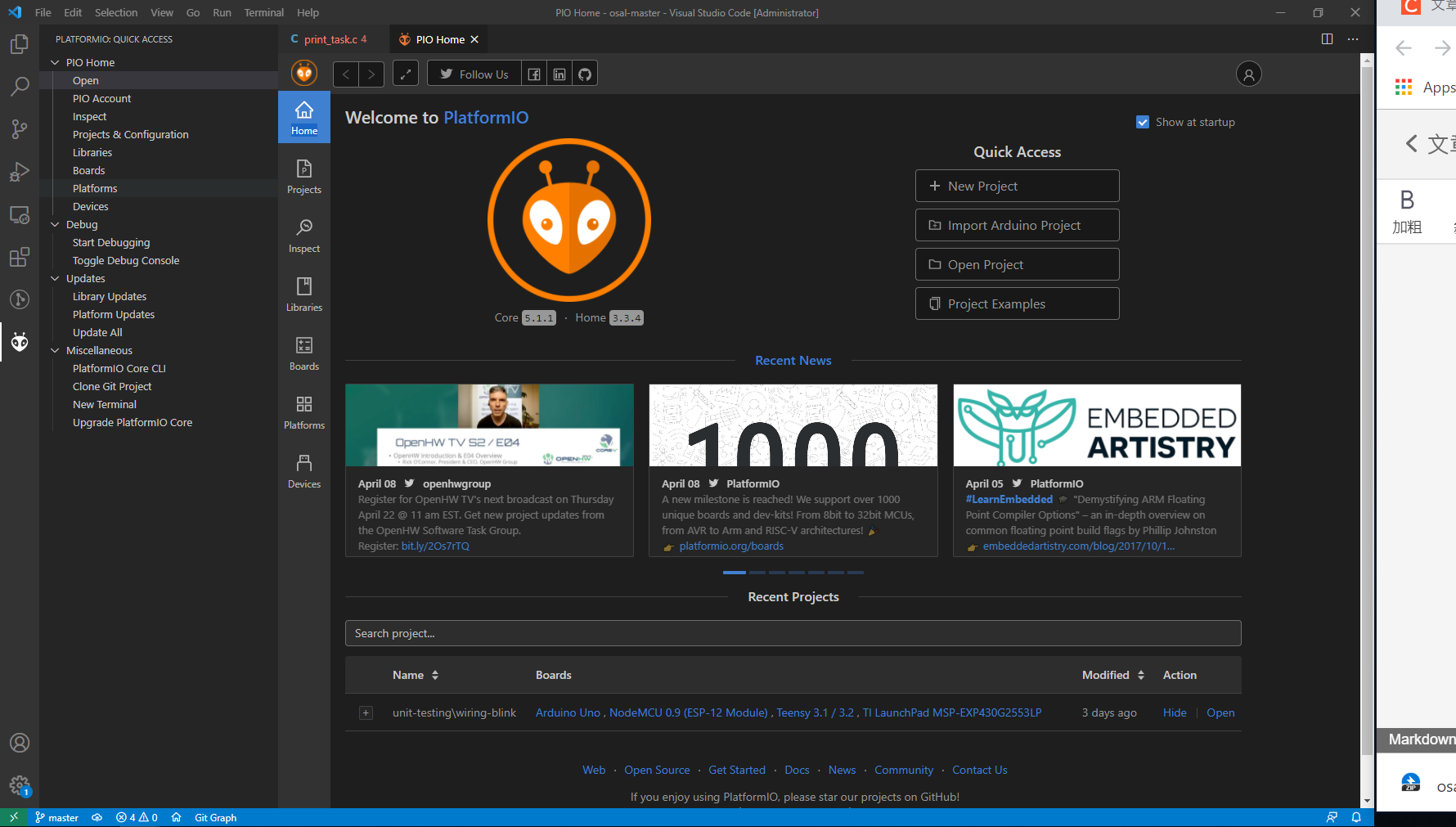1456x827 pixels.
Task: Open Source Control view in activity bar
Action: [x=20, y=129]
